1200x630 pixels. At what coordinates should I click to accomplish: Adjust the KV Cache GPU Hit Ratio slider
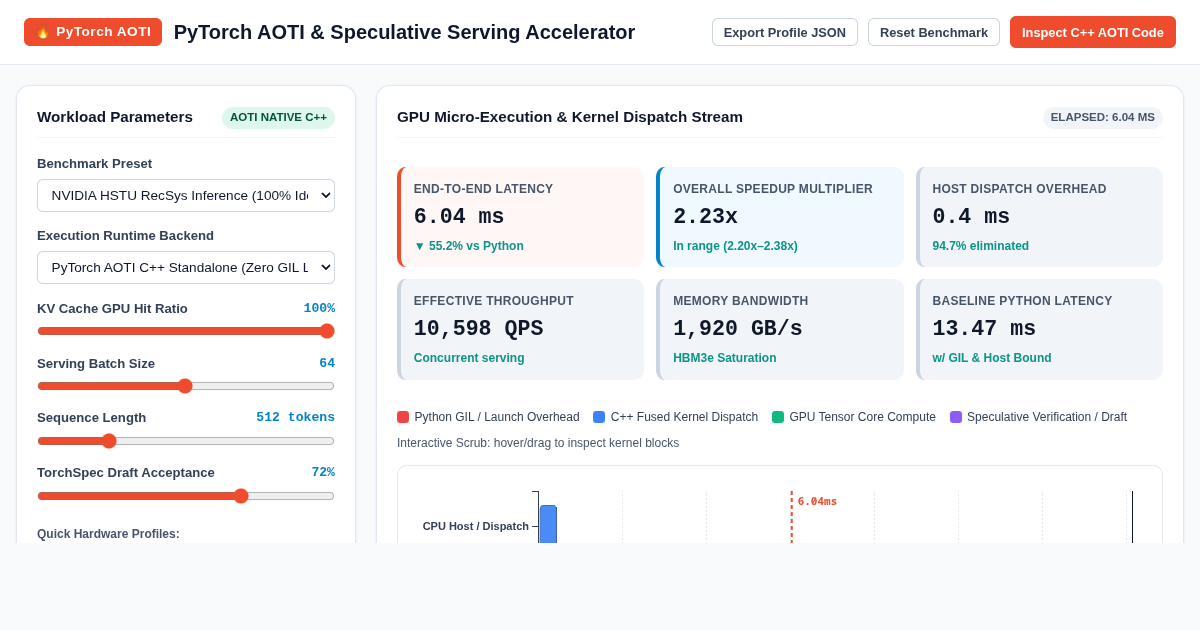186,331
